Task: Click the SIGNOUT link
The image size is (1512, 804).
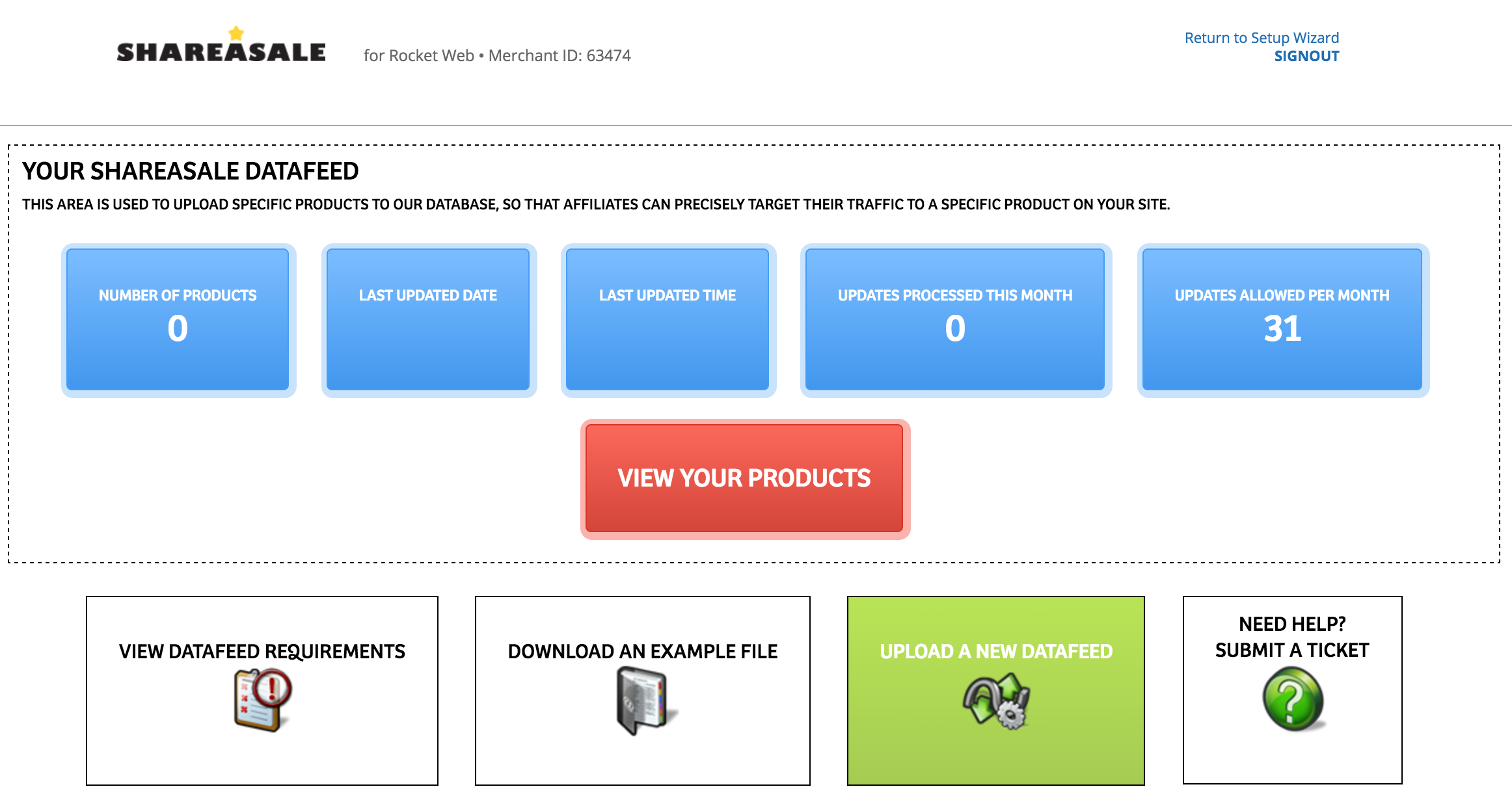Action: 1306,56
